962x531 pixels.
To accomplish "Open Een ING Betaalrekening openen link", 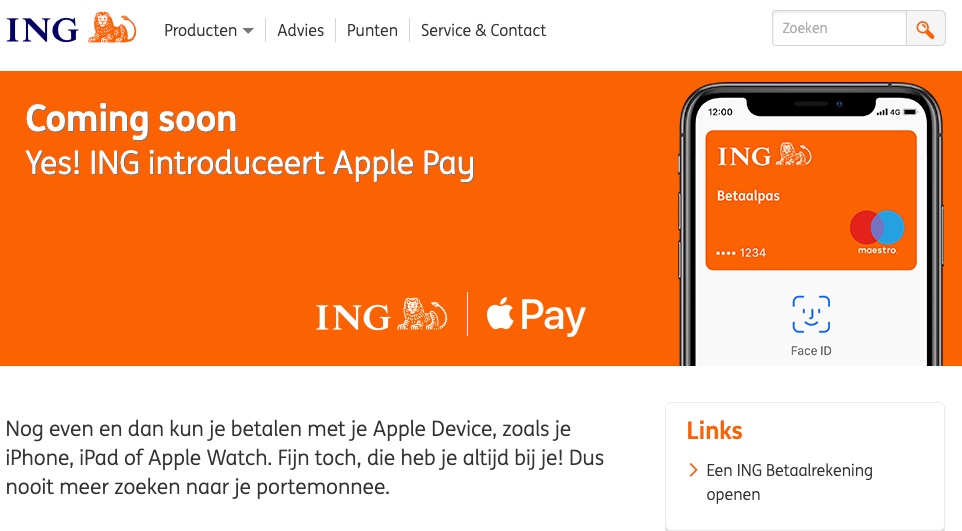I will tap(789, 483).
